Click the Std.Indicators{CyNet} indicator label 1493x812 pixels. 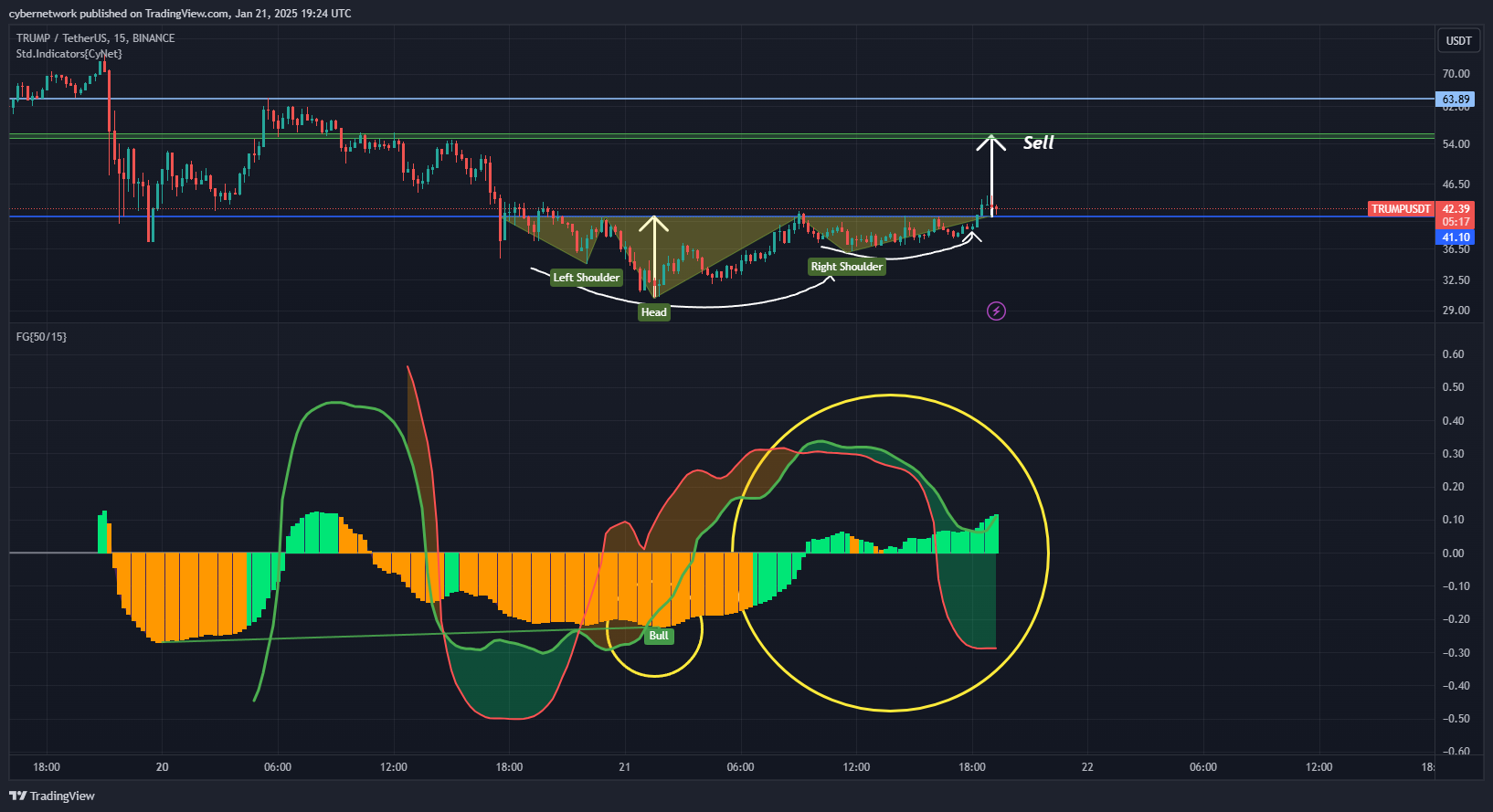(x=69, y=54)
